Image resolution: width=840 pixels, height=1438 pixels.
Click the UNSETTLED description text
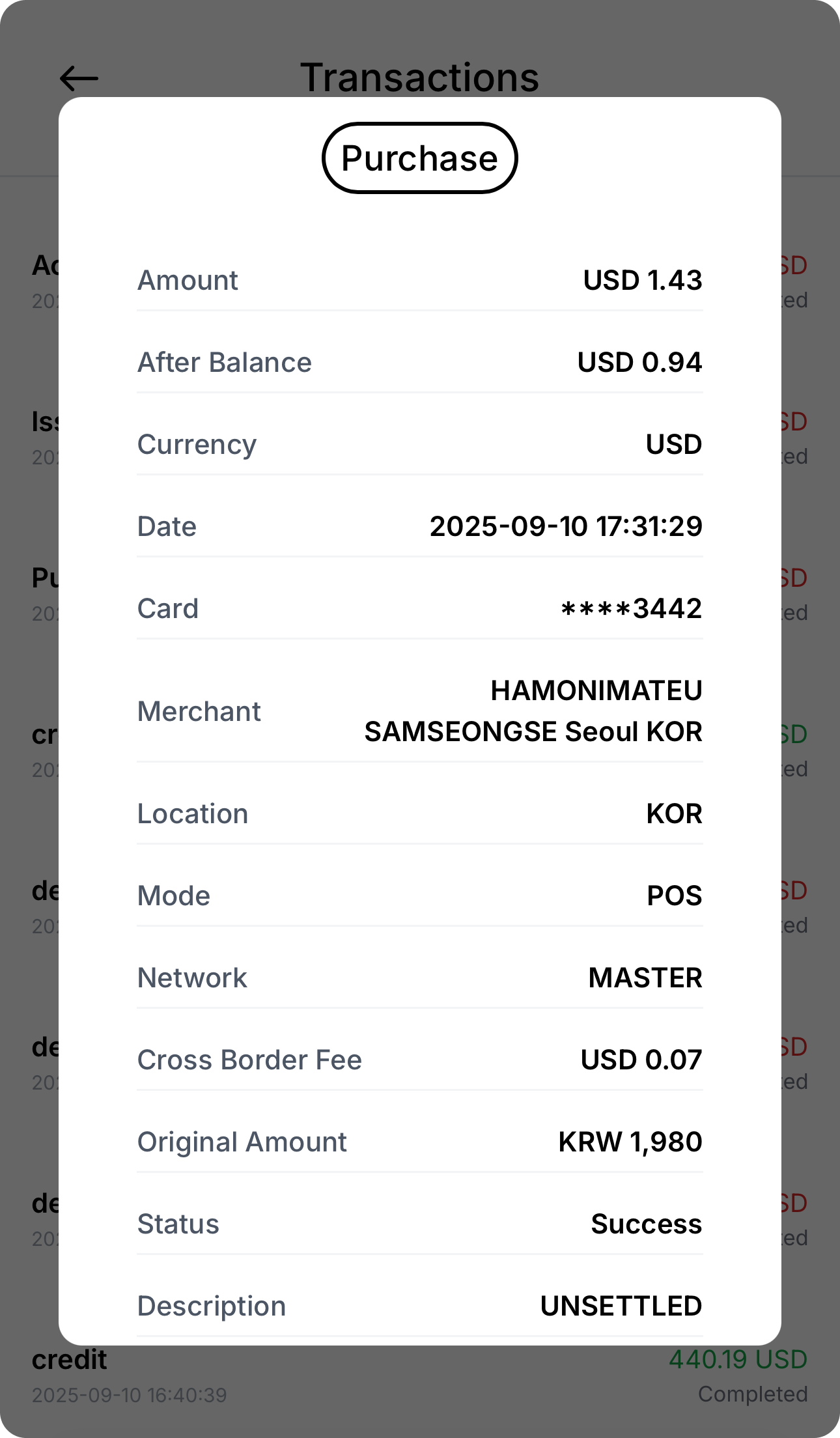click(621, 1306)
